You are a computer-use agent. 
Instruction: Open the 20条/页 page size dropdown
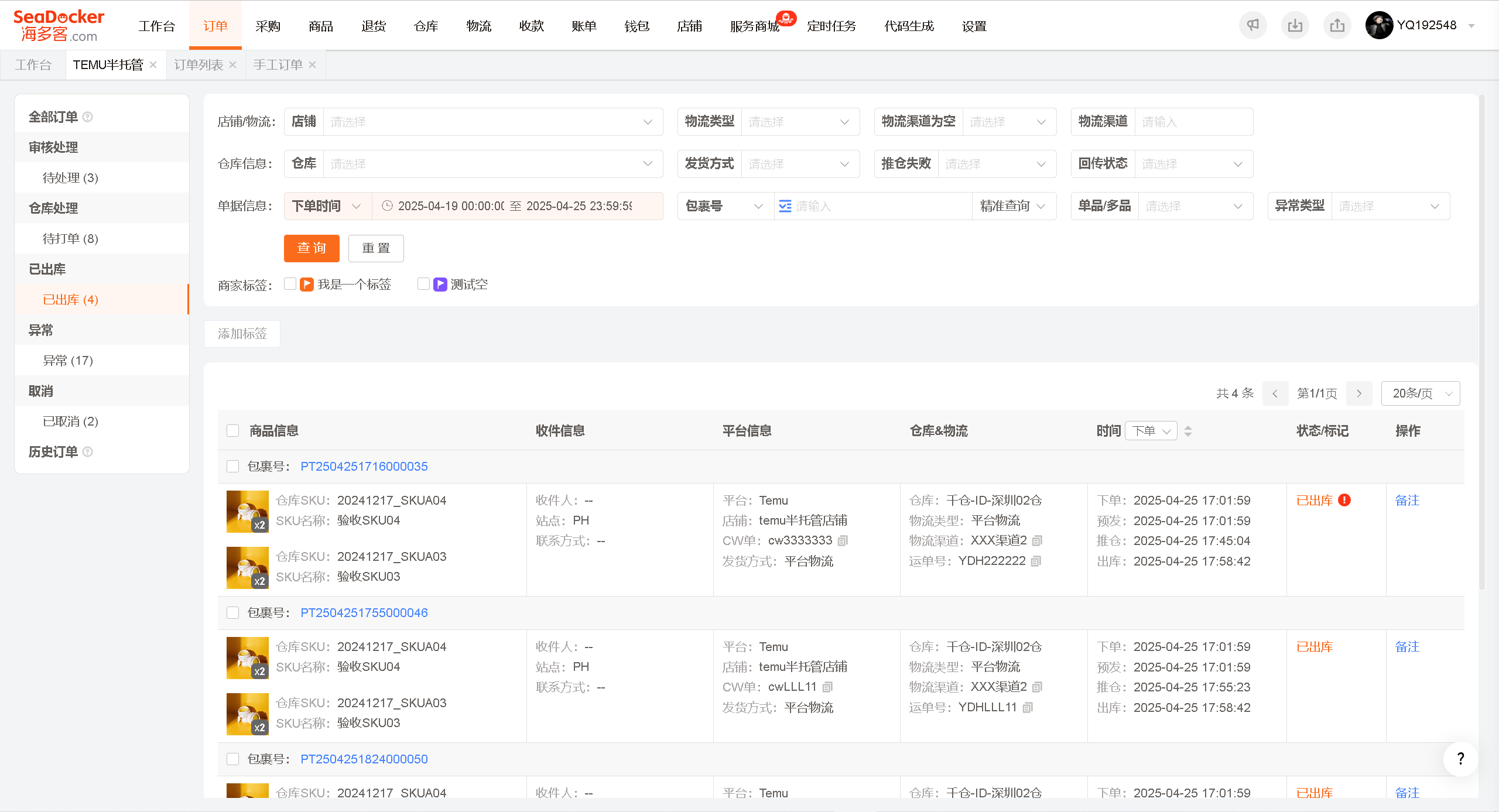pyautogui.click(x=1421, y=393)
